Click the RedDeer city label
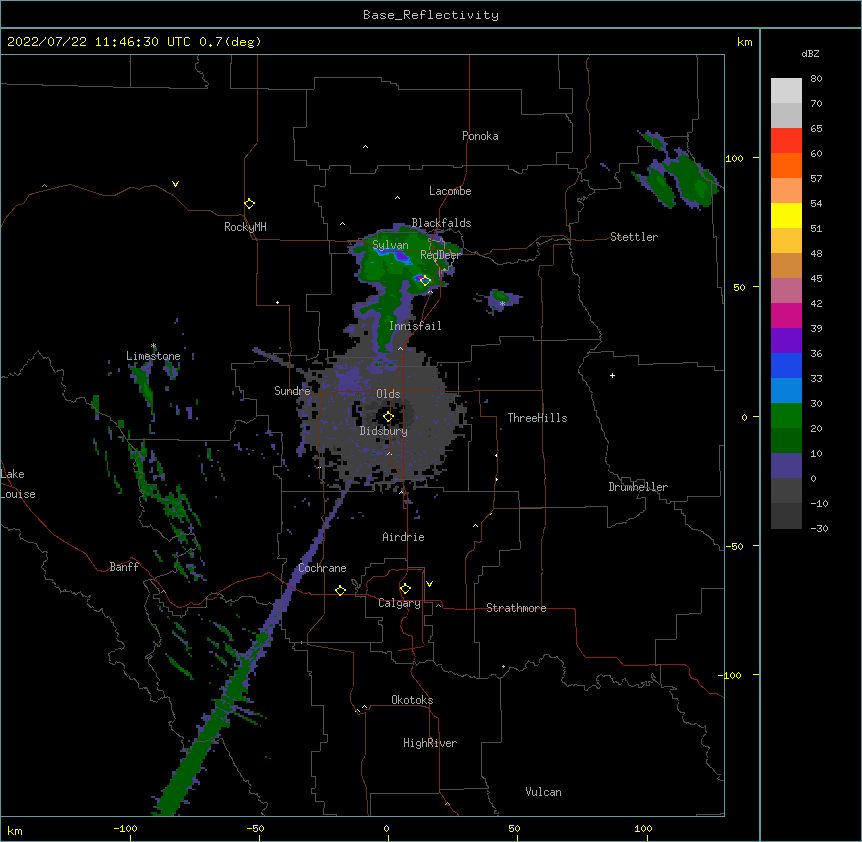The width and height of the screenshot is (862, 842). pyautogui.click(x=440, y=255)
